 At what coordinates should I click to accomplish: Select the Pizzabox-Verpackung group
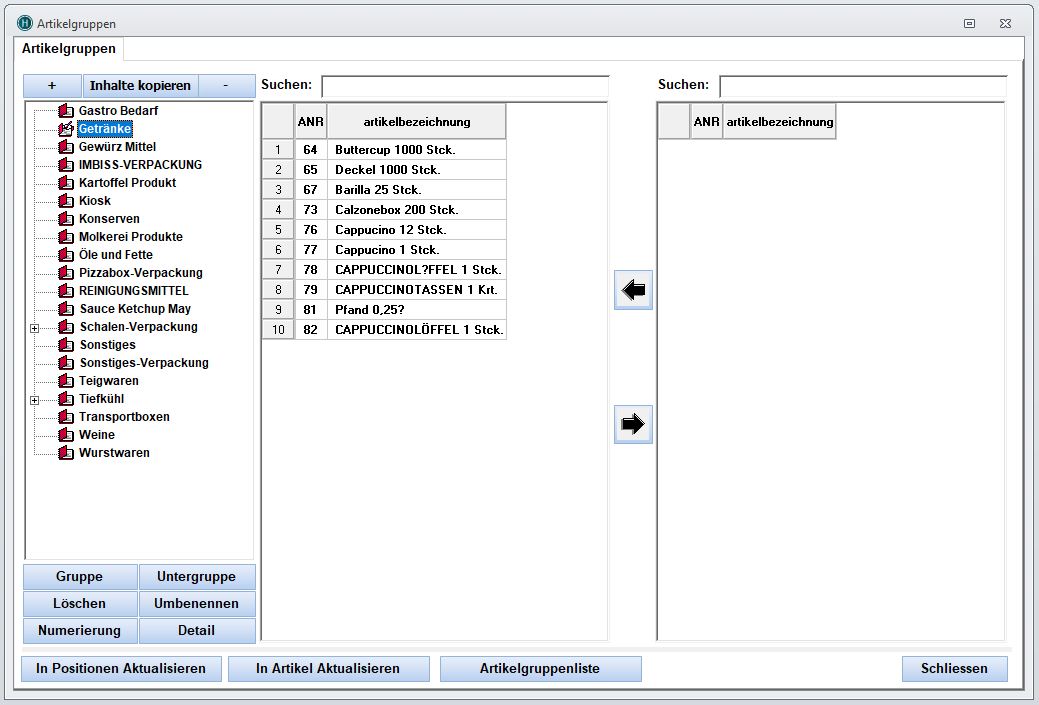point(141,273)
